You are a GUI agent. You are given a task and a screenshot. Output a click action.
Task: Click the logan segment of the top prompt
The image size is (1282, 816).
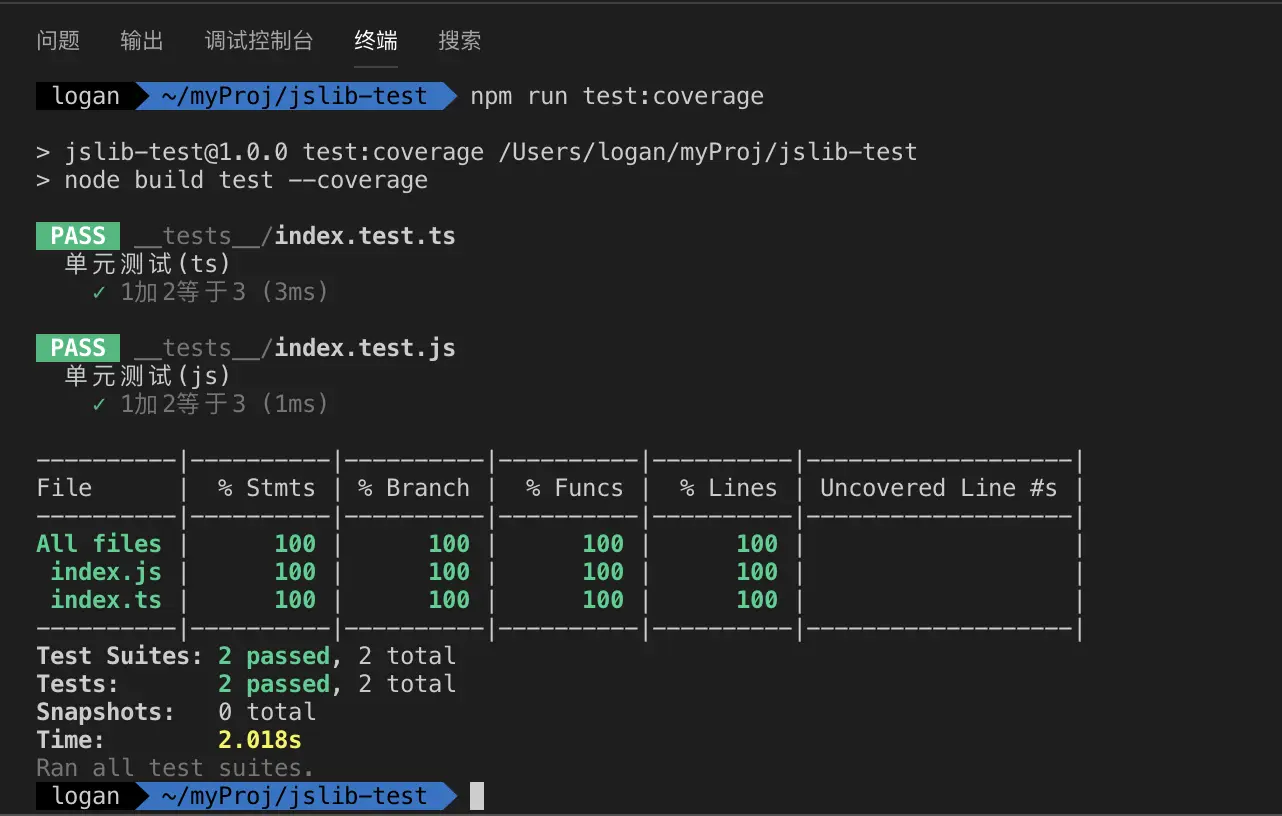point(86,96)
